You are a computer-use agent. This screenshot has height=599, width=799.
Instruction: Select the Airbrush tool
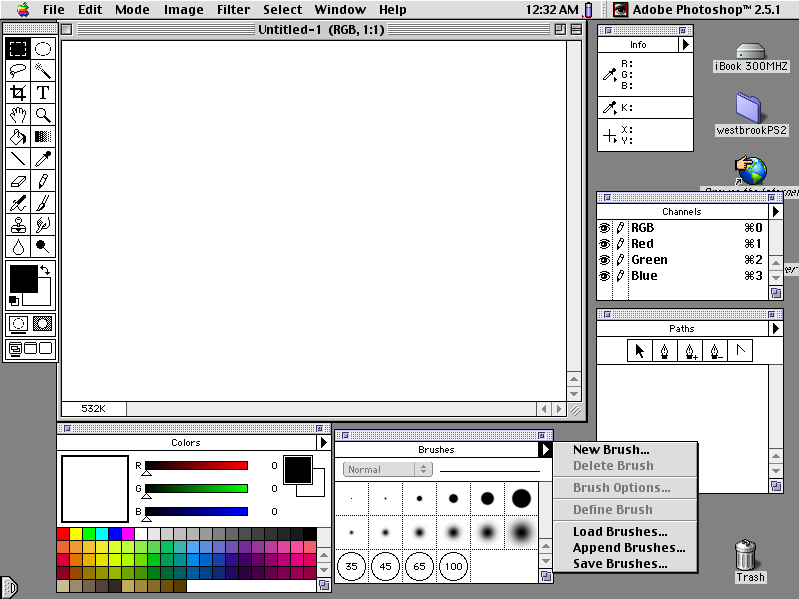click(18, 203)
